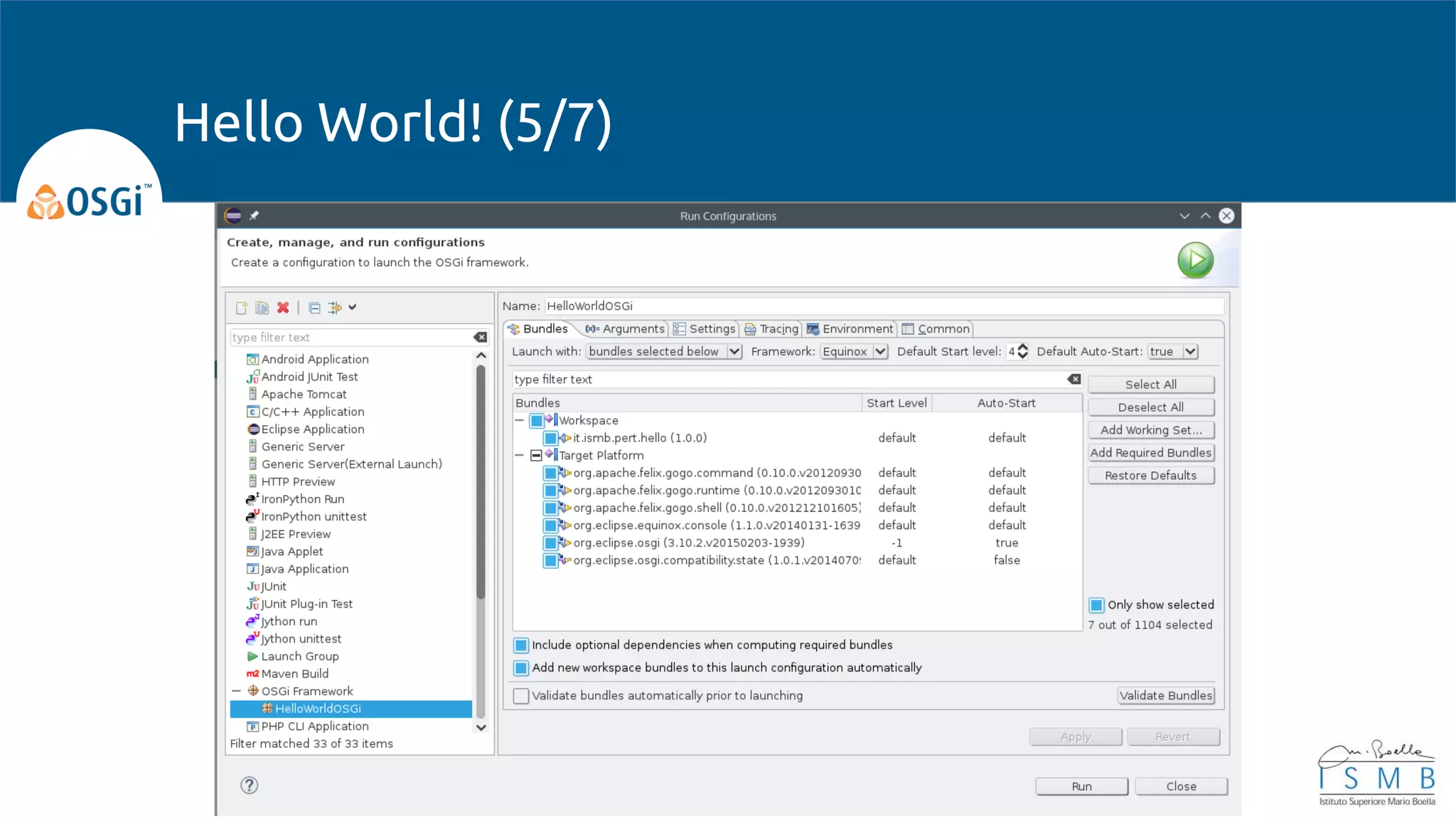The image size is (1456, 819).
Task: Clear the configurations filter text field
Action: point(481,337)
